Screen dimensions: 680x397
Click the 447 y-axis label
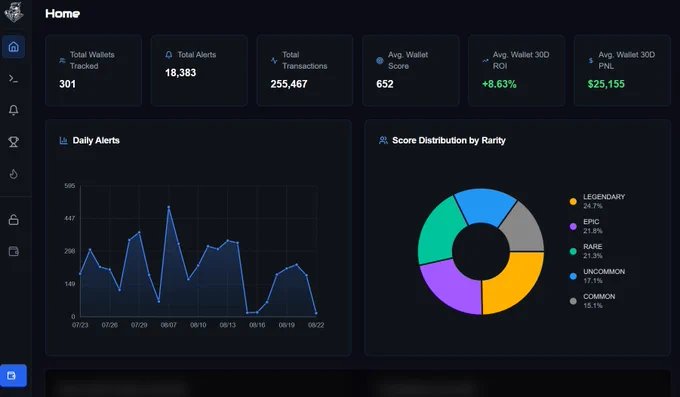(x=70, y=218)
